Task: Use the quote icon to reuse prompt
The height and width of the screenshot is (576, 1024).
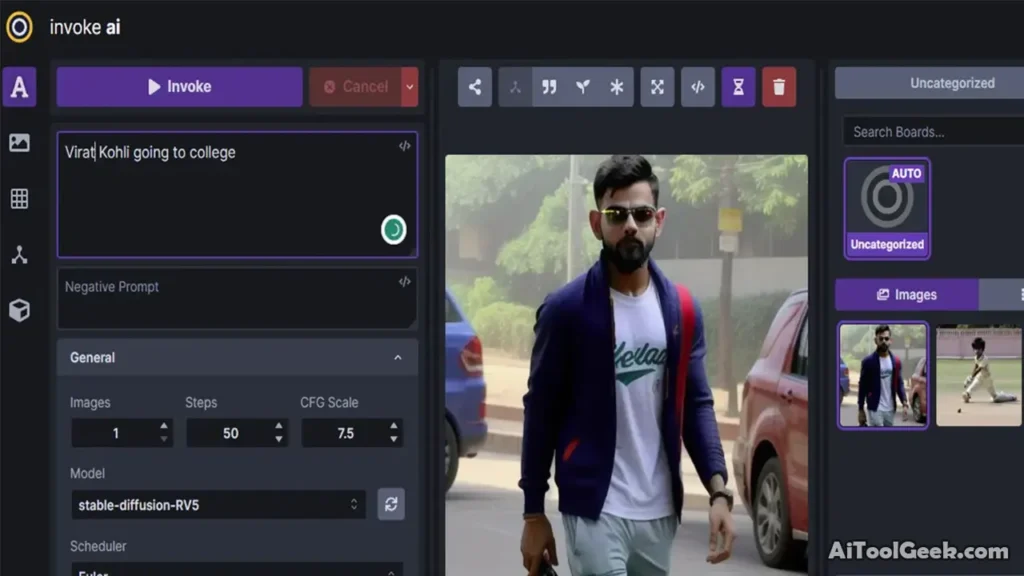Action: click(549, 87)
